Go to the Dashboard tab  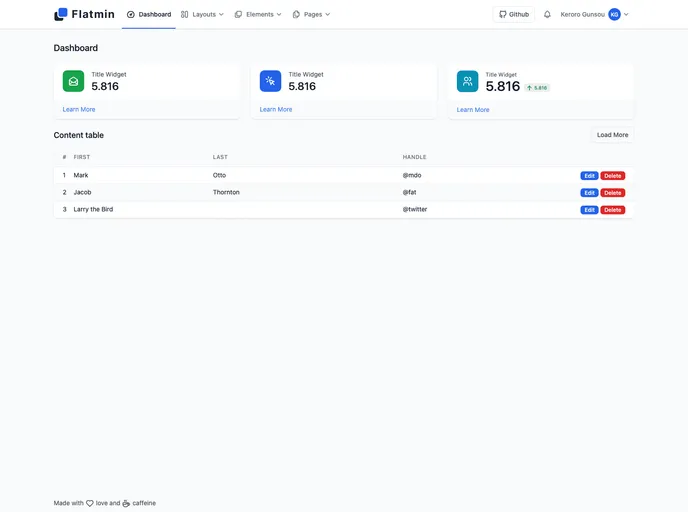(149, 14)
